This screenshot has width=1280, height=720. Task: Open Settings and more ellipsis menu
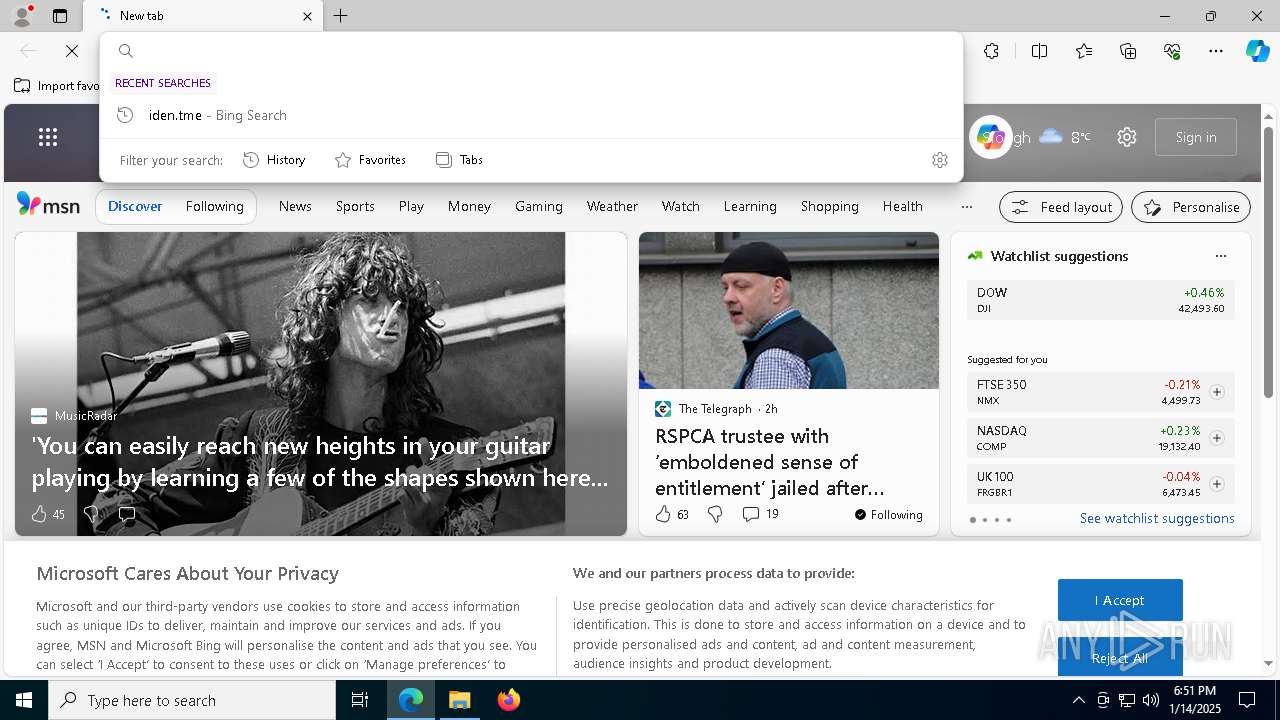(1216, 51)
